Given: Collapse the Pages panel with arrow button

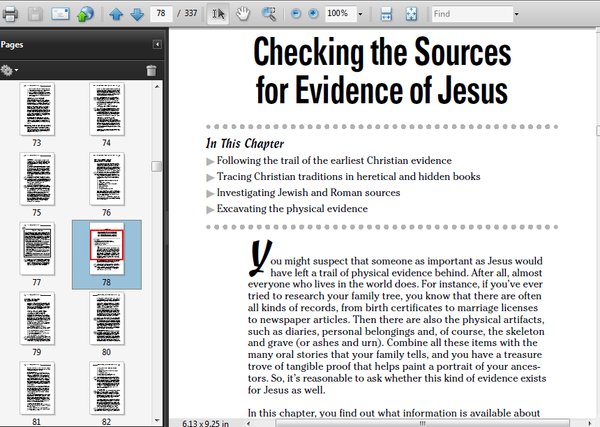Looking at the screenshot, I should coord(157,44).
